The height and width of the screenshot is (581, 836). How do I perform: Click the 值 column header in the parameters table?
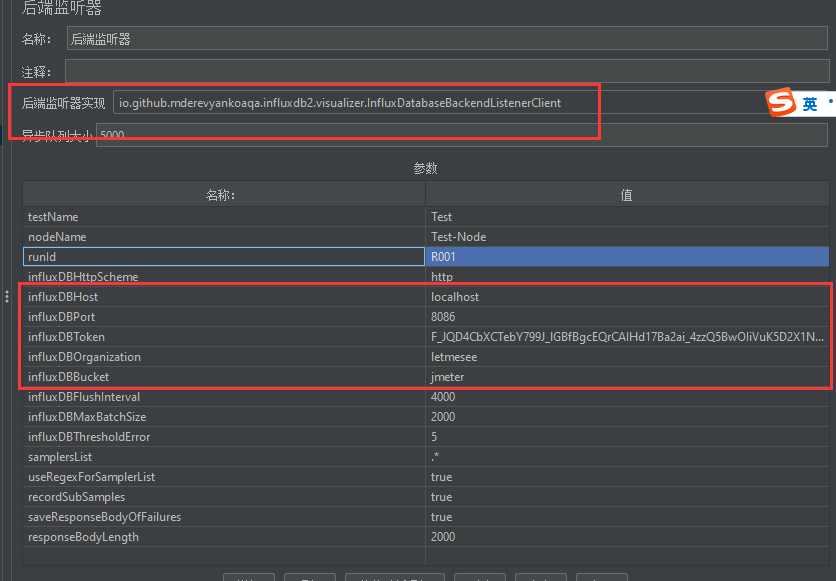point(628,195)
